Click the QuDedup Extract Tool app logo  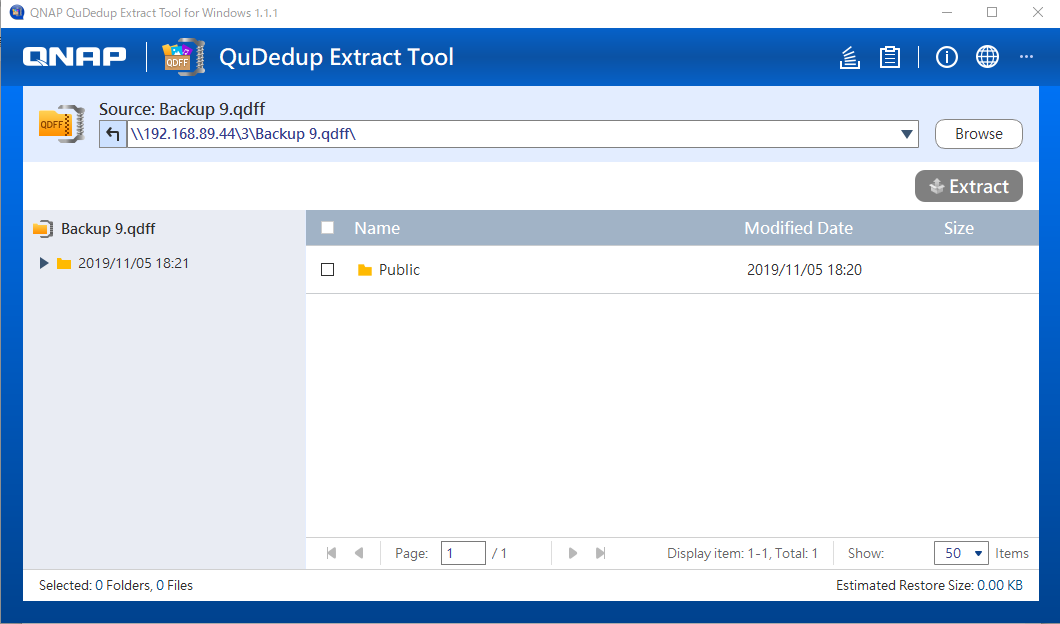pos(183,57)
